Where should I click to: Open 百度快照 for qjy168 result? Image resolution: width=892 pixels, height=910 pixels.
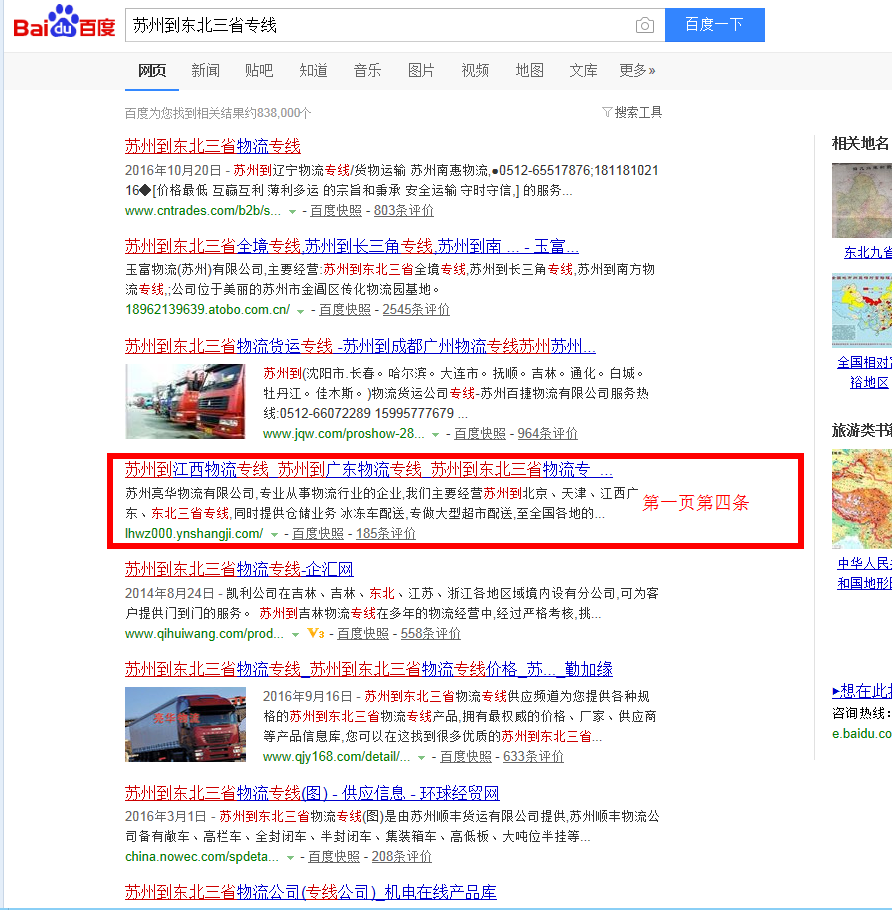pos(466,757)
